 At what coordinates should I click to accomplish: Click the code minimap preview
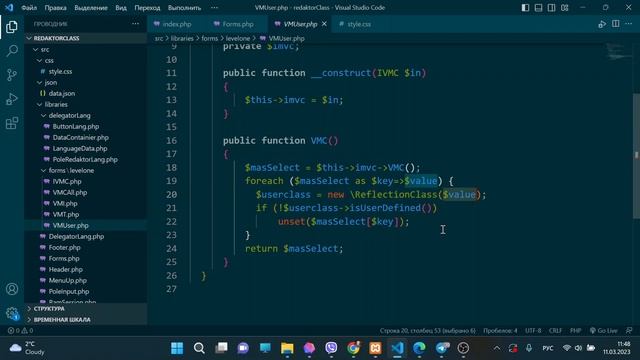[x=618, y=52]
